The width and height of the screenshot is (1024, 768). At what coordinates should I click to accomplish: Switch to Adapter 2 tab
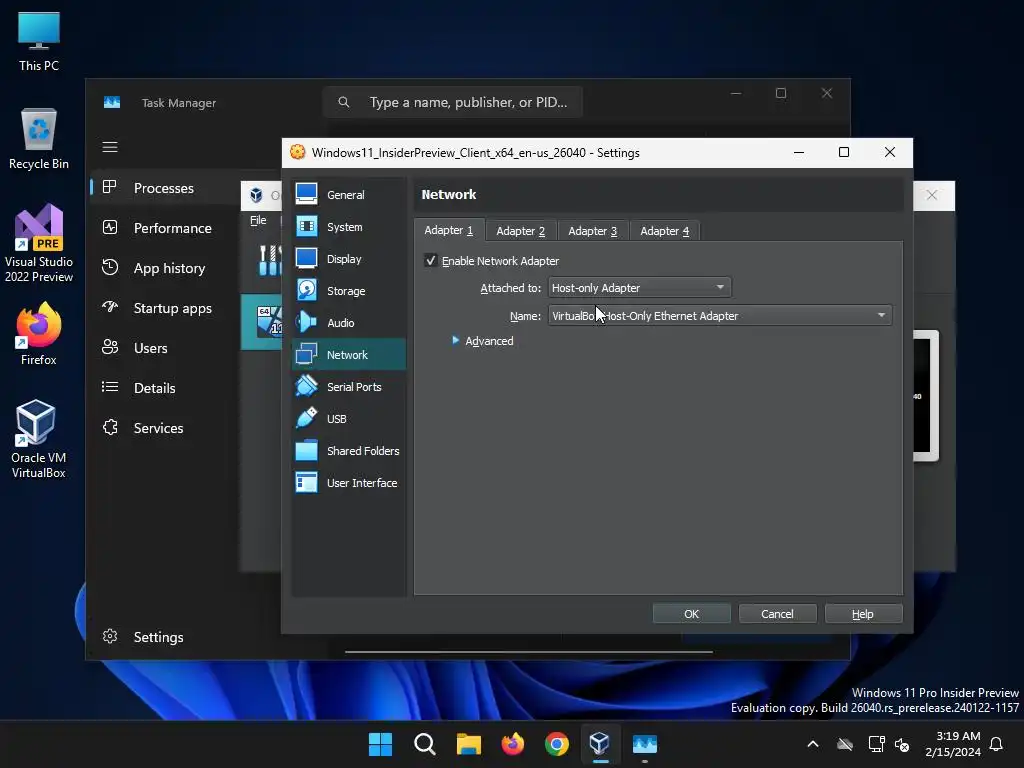pyautogui.click(x=520, y=231)
